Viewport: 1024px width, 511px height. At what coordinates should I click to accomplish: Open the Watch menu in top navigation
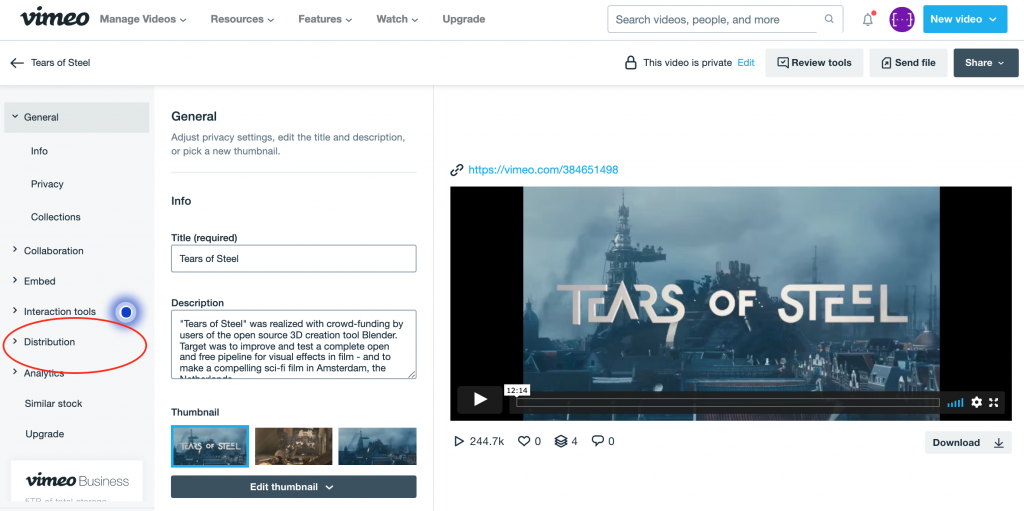coord(397,19)
